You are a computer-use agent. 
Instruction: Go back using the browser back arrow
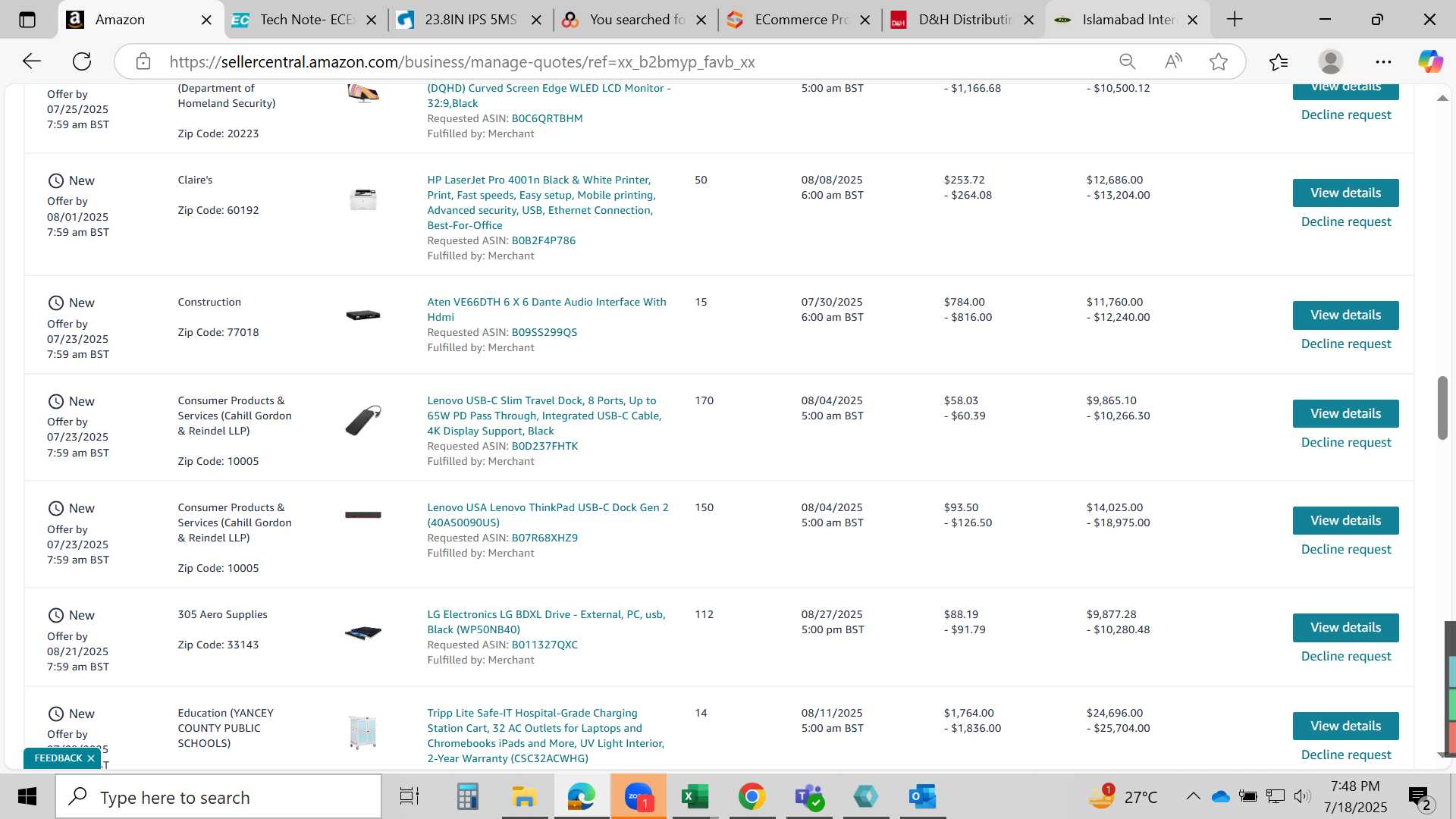[x=31, y=61]
